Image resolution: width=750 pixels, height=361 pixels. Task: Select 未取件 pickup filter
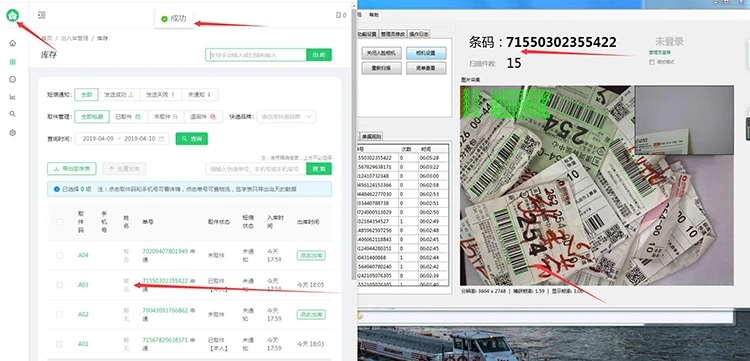pos(166,117)
